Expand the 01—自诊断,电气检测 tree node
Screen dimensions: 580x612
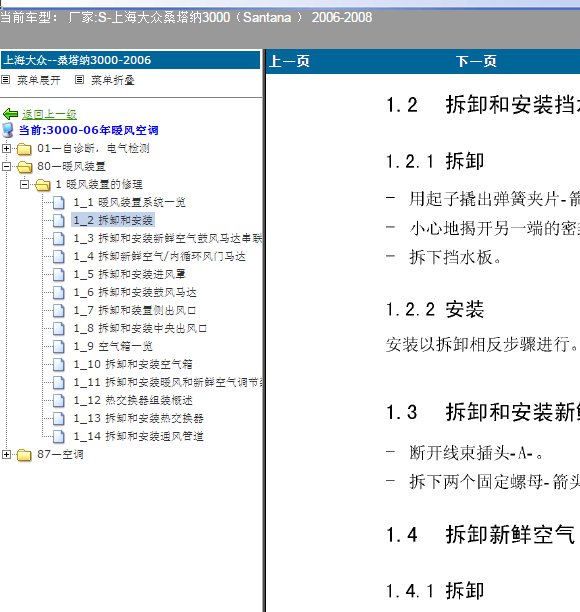(x=6, y=148)
